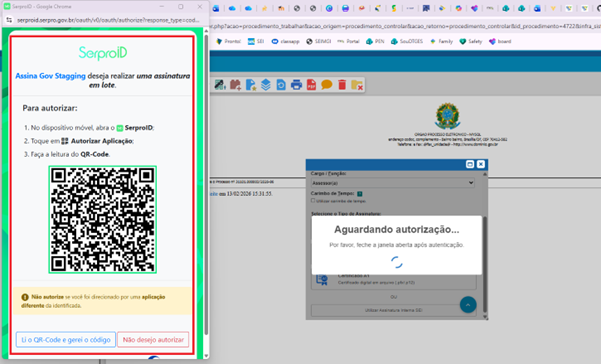Image resolution: width=601 pixels, height=364 pixels.
Task: Click the document with star icon in SEI toolbar
Action: pyautogui.click(x=251, y=85)
